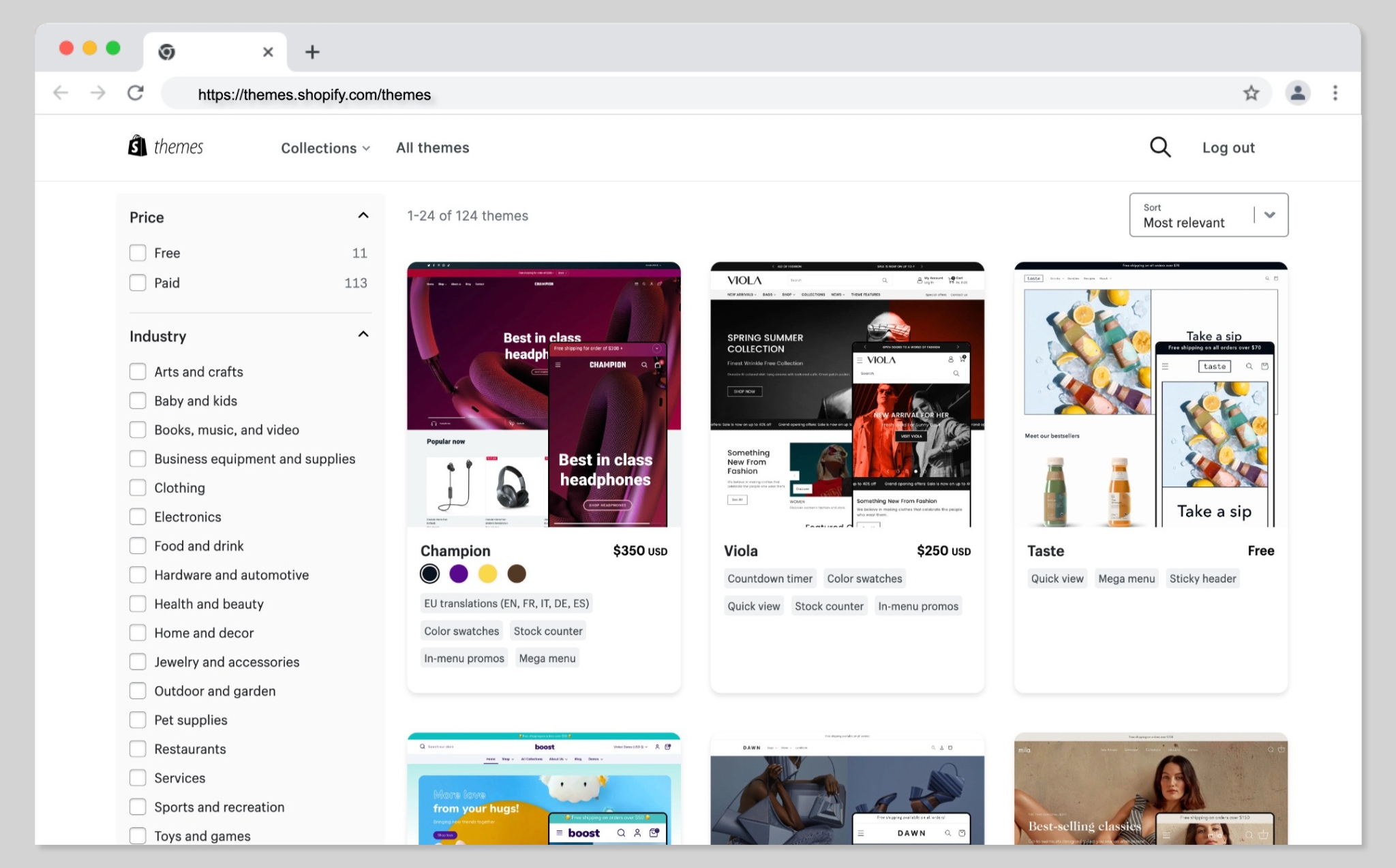The height and width of the screenshot is (868, 1396).
Task: Go back using the browser back arrow
Action: pos(61,93)
